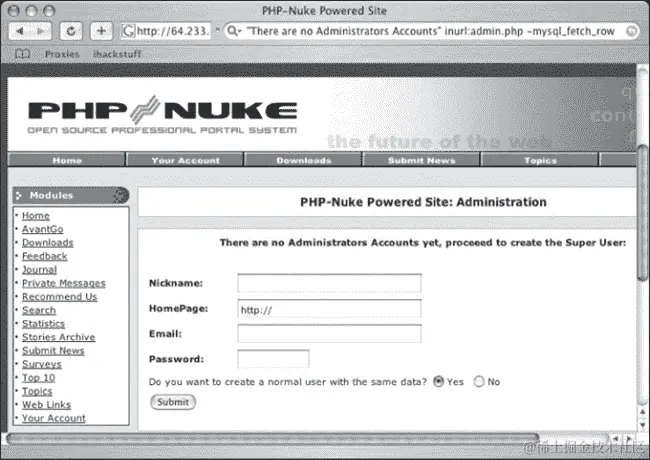
Task: Focus the Nickname input field
Action: (330, 283)
